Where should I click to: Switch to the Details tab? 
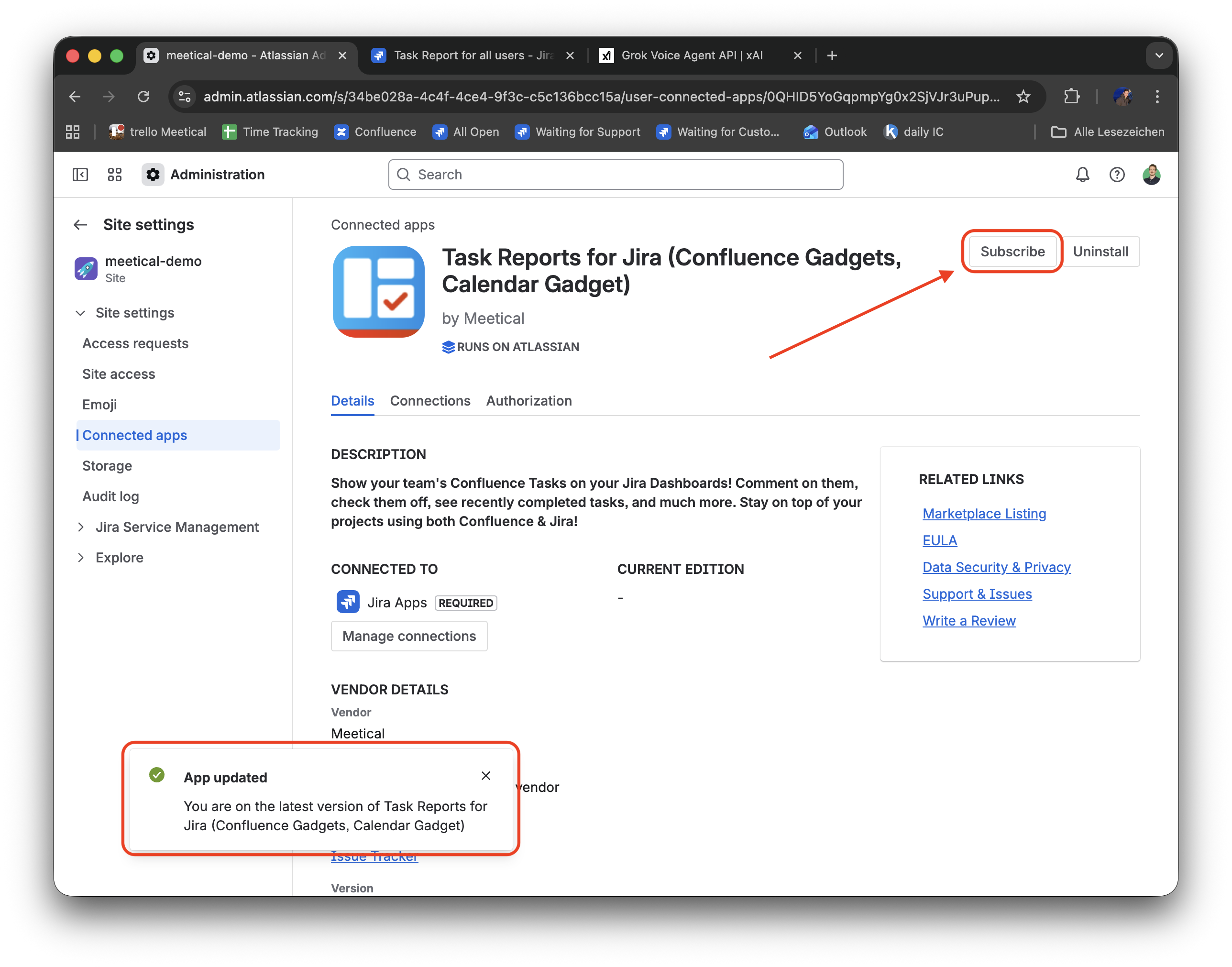click(x=352, y=401)
